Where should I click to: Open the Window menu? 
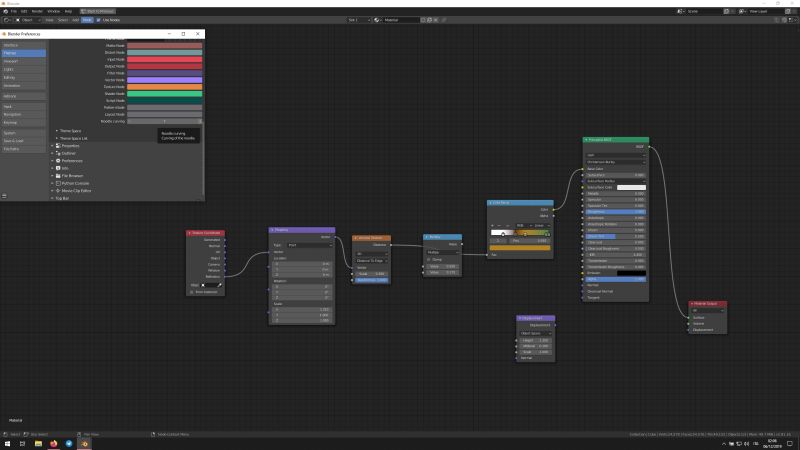coord(54,11)
